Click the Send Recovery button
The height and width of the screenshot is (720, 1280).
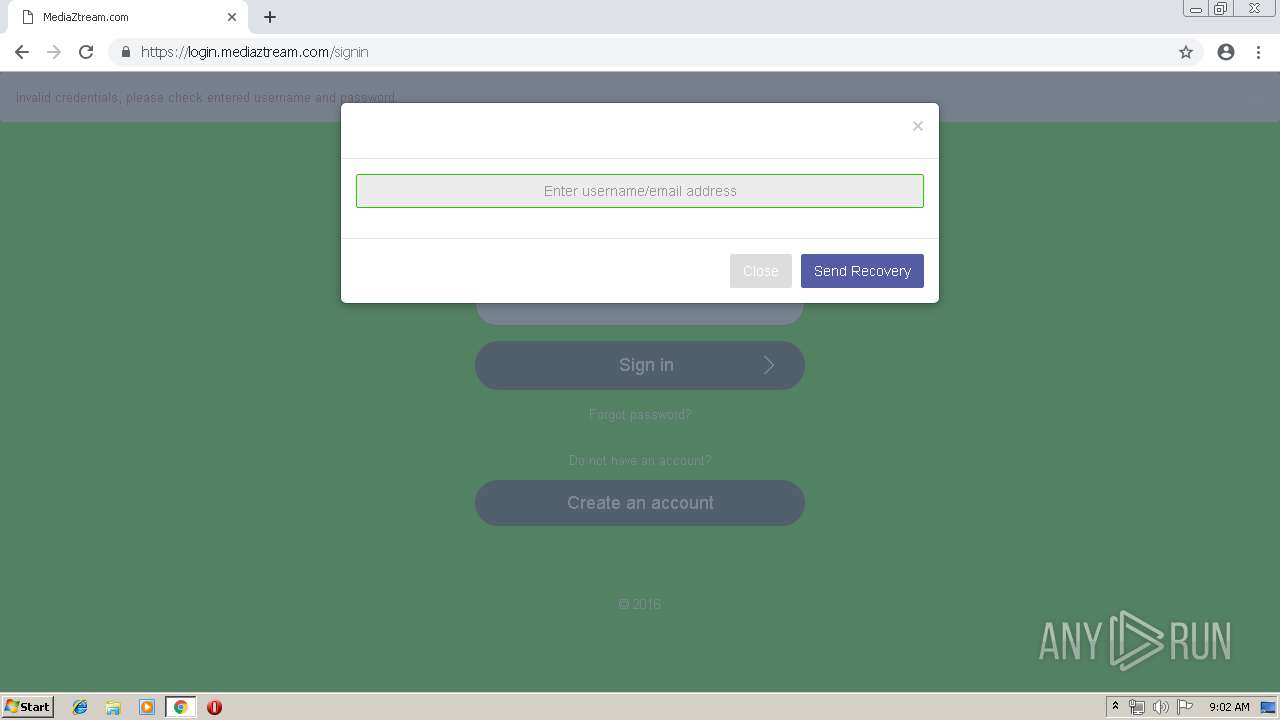(862, 271)
